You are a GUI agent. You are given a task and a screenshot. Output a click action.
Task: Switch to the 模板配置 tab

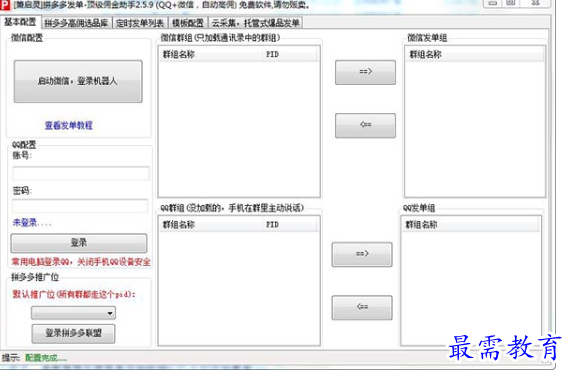[x=188, y=23]
